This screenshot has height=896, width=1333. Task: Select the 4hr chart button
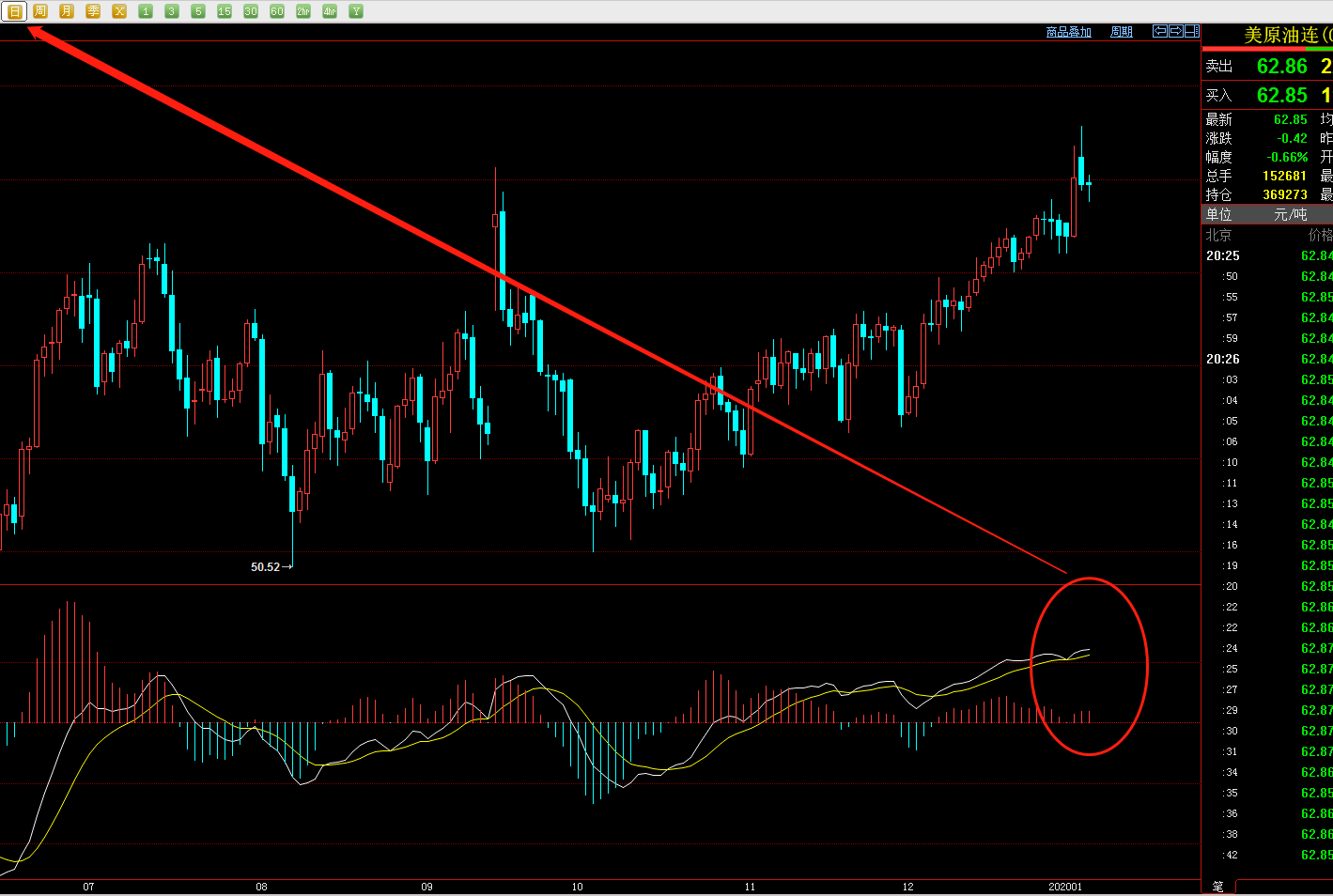(330, 11)
